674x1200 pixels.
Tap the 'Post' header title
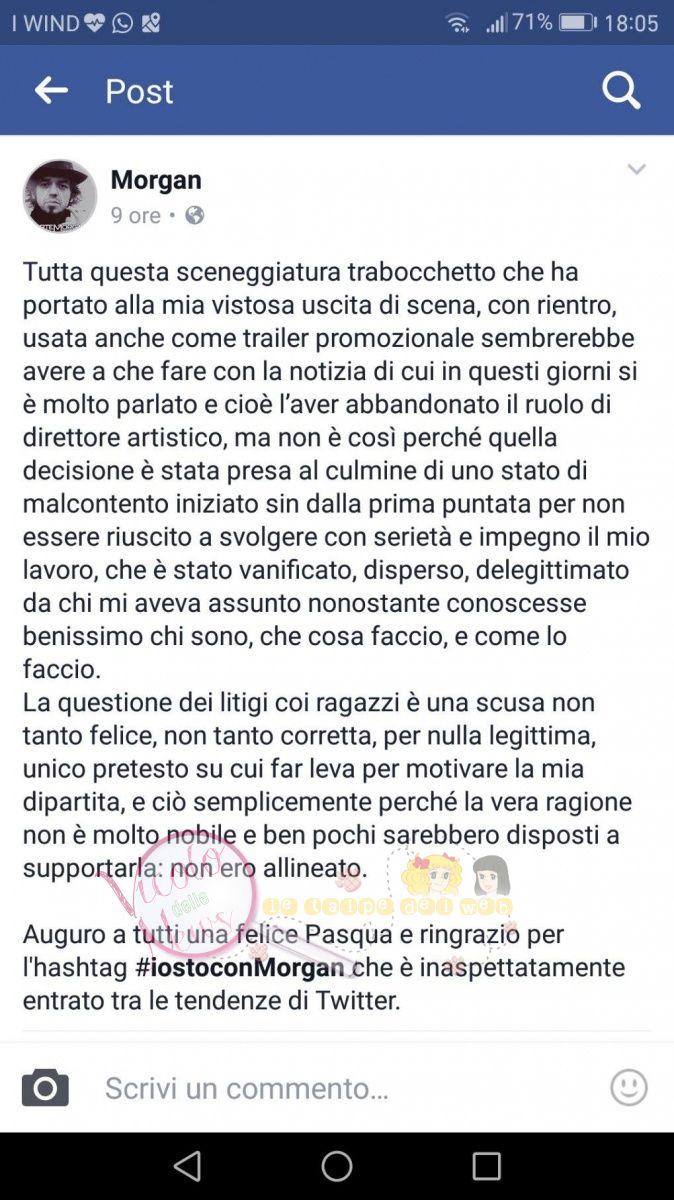(139, 91)
